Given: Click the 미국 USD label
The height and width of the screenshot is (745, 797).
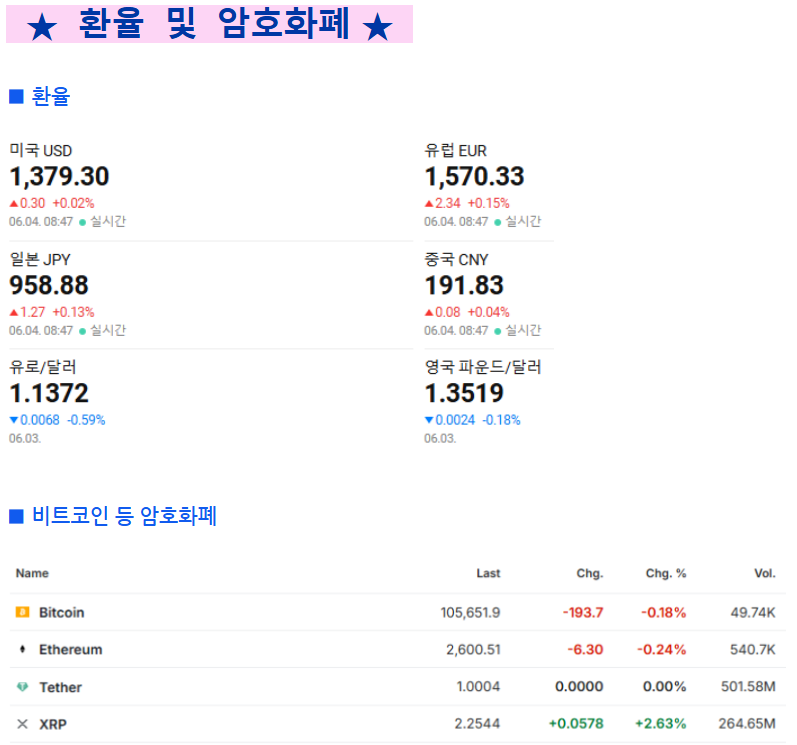Looking at the screenshot, I should tap(41, 150).
